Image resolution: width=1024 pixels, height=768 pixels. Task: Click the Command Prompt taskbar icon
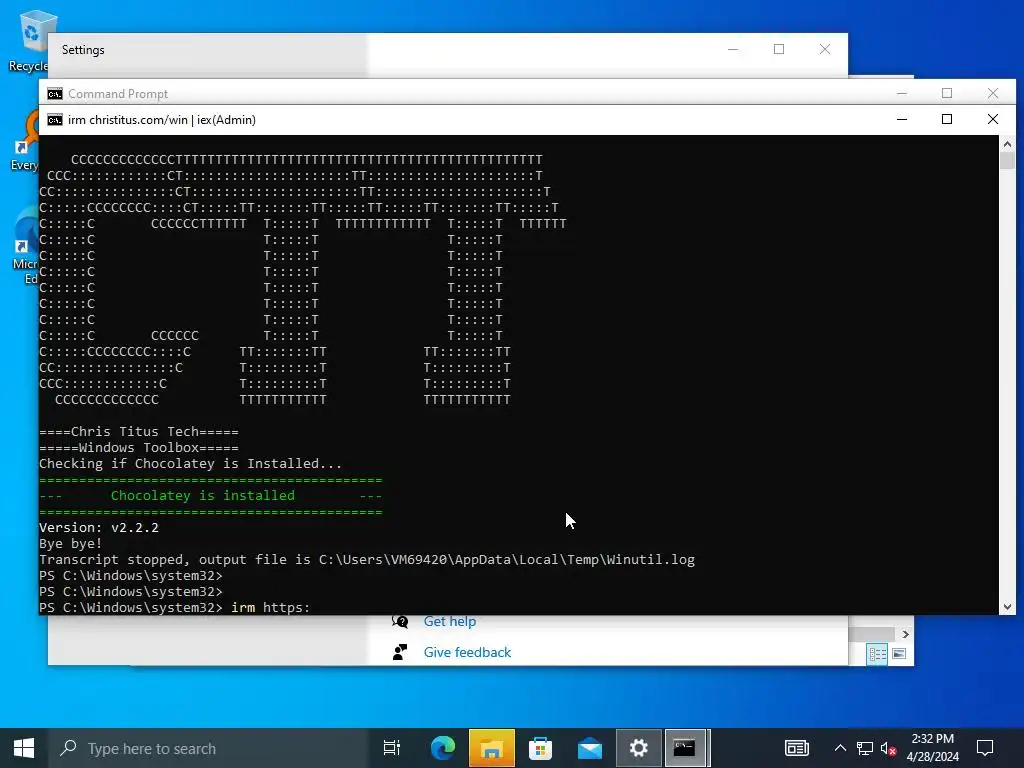685,748
